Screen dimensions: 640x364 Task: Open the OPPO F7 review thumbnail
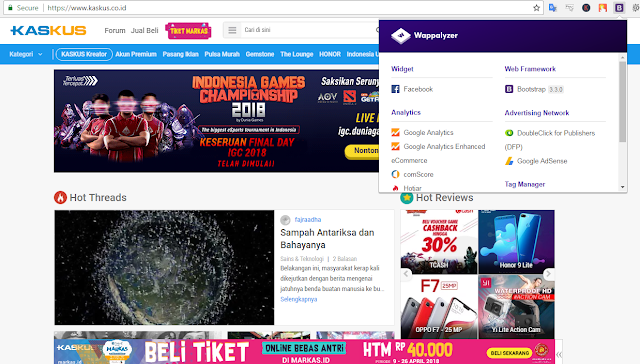439,307
